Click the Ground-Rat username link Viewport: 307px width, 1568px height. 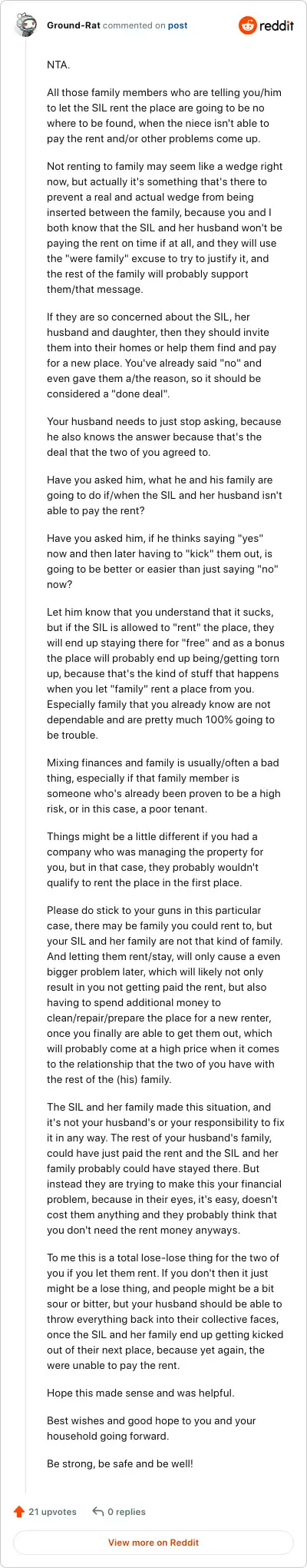tap(73, 25)
